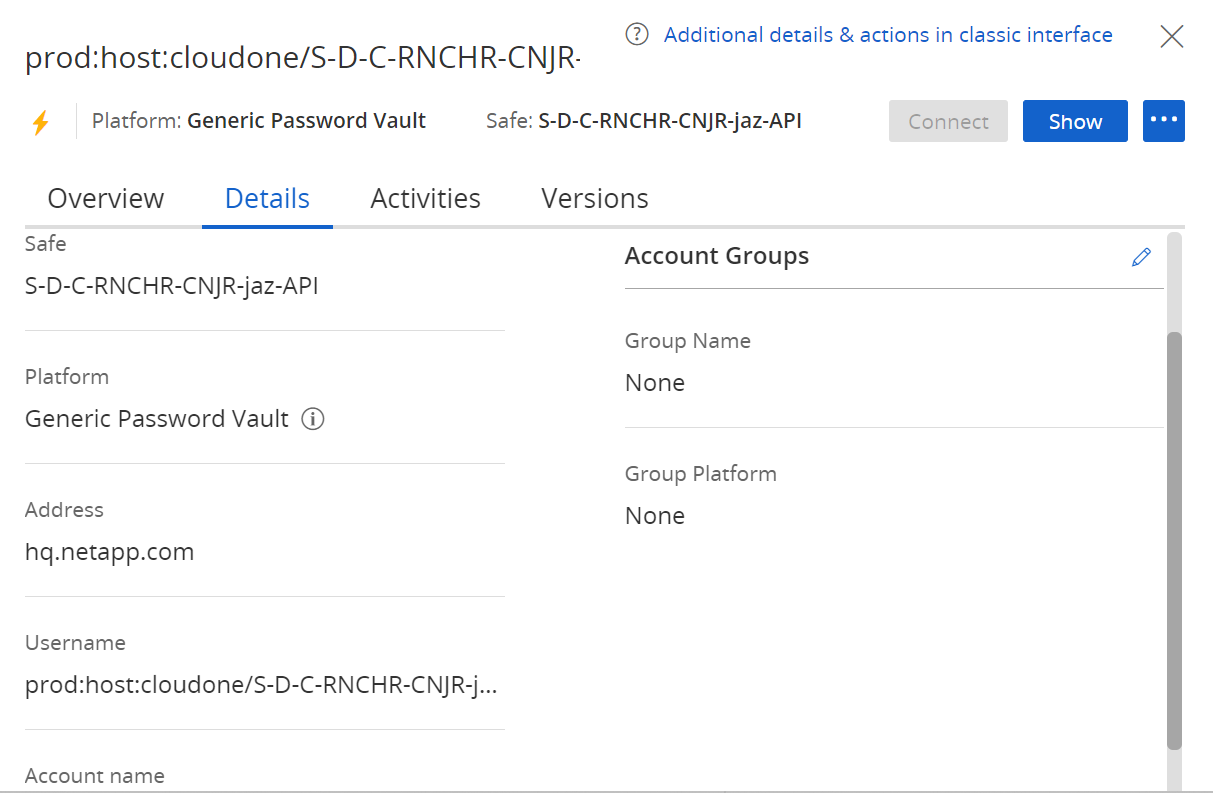
Task: Click the vertical scrollbar thumb
Action: pyautogui.click(x=1174, y=540)
